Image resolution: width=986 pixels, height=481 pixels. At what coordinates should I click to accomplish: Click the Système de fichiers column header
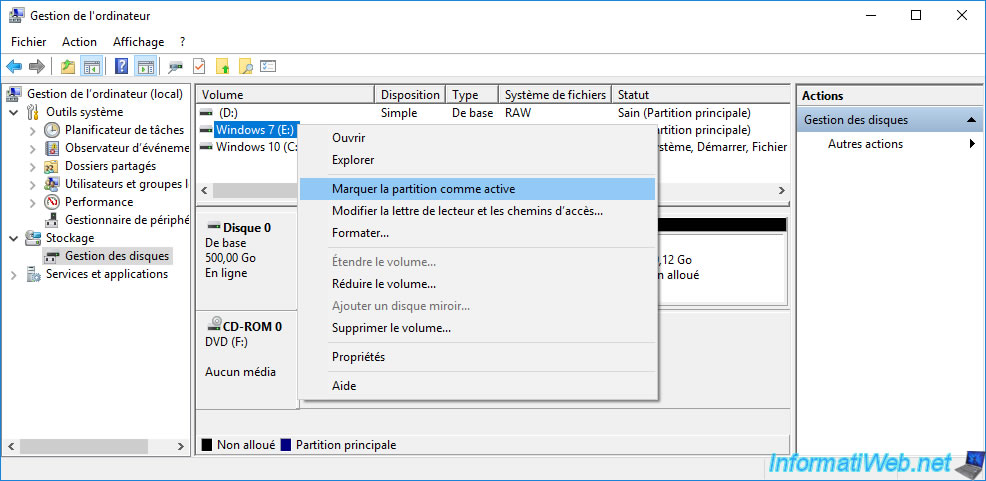coord(554,95)
